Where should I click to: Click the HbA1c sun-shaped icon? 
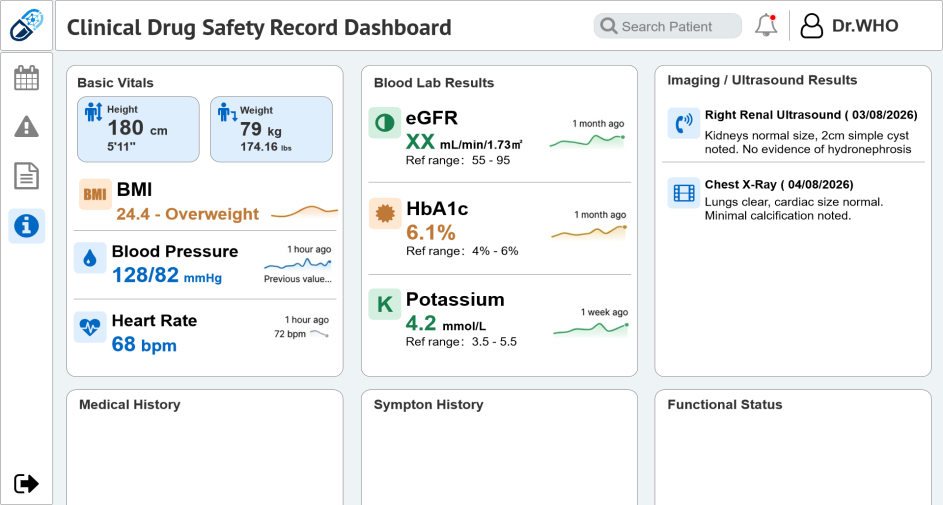pyautogui.click(x=385, y=213)
